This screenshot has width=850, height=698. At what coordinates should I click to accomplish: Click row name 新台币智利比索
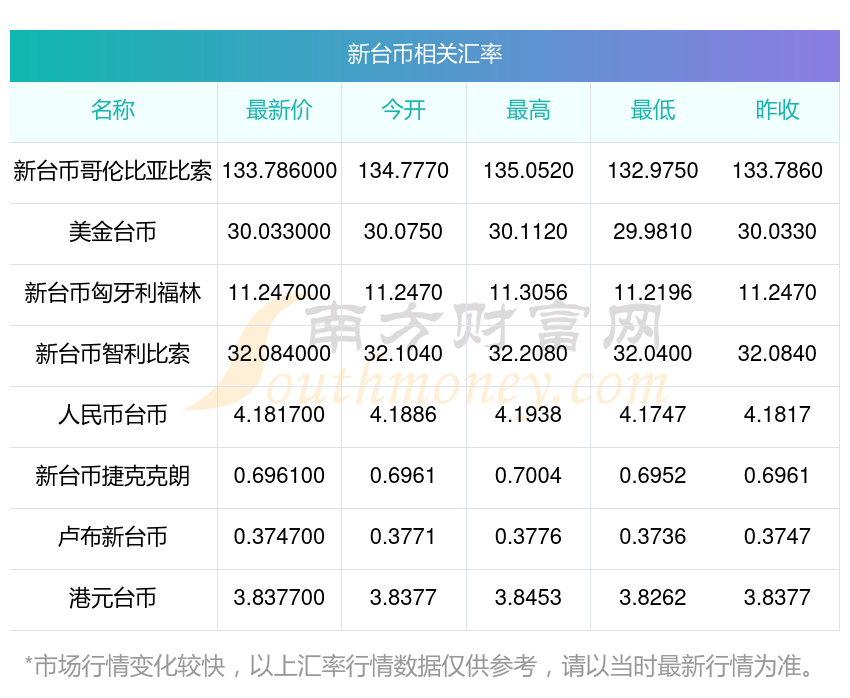pyautogui.click(x=113, y=354)
